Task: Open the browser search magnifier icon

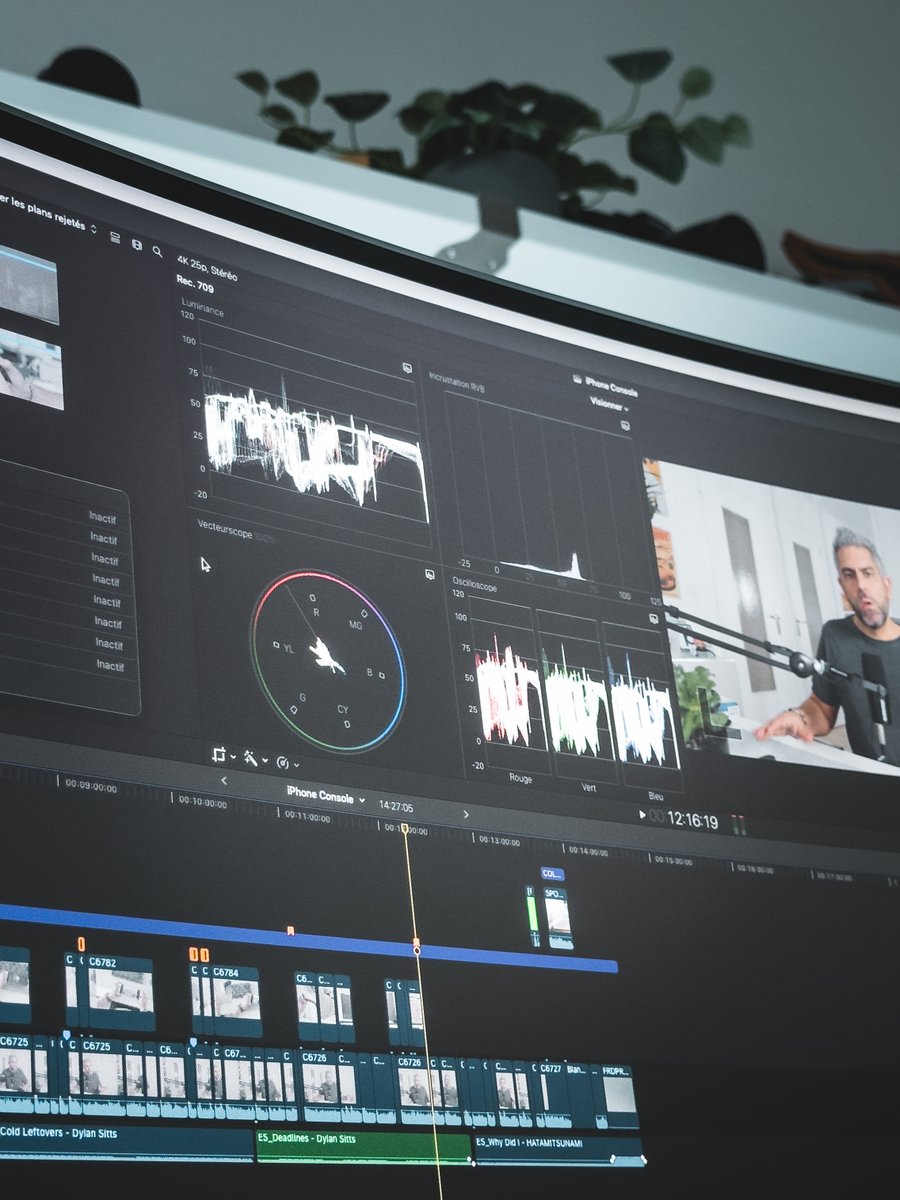Action: click(158, 251)
